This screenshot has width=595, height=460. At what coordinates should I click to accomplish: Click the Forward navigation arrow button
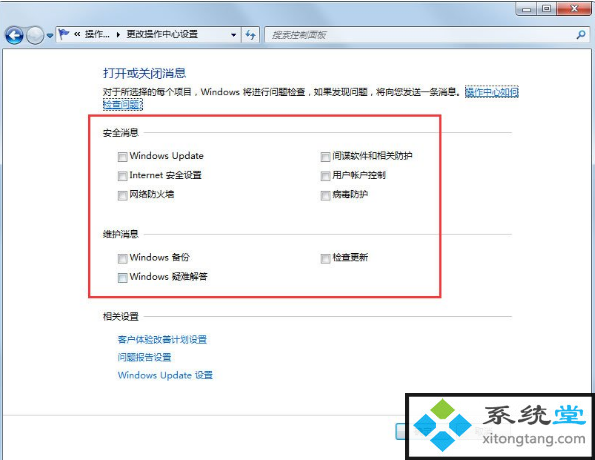(35, 36)
